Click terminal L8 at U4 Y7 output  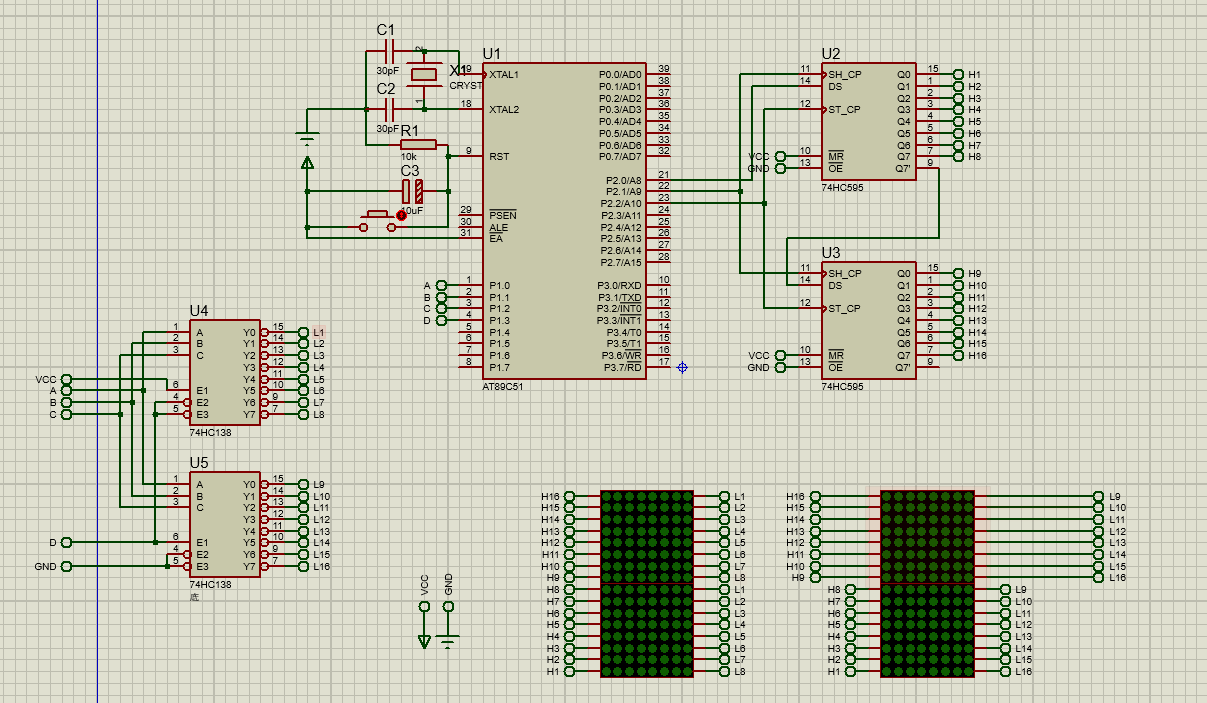pyautogui.click(x=304, y=414)
